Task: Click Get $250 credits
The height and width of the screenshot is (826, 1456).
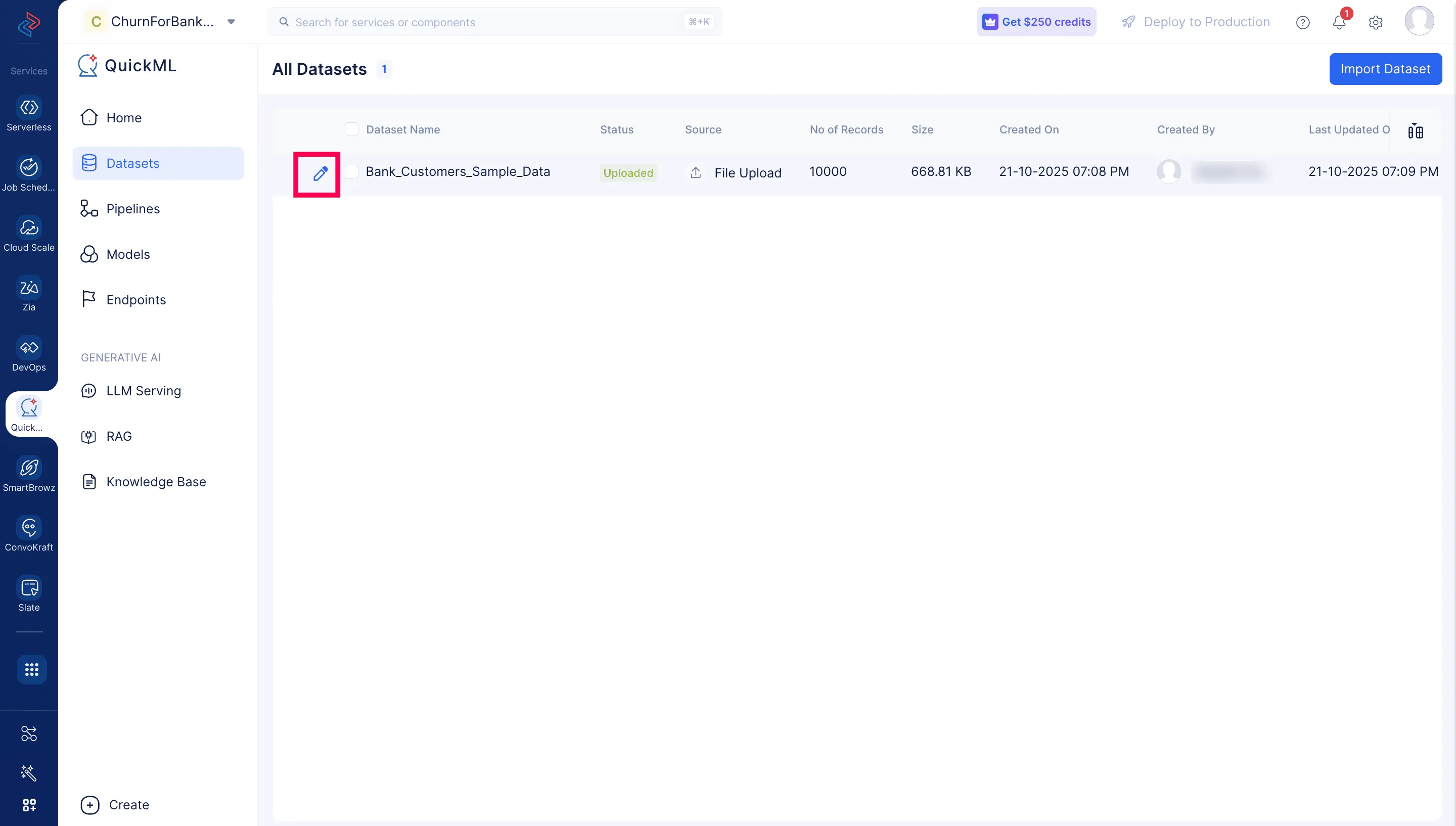Action: [x=1036, y=22]
